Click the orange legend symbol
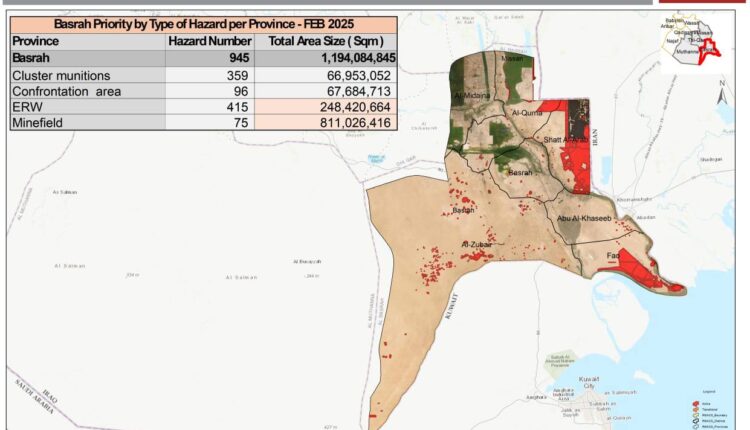The height and width of the screenshot is (430, 750). coord(695,408)
